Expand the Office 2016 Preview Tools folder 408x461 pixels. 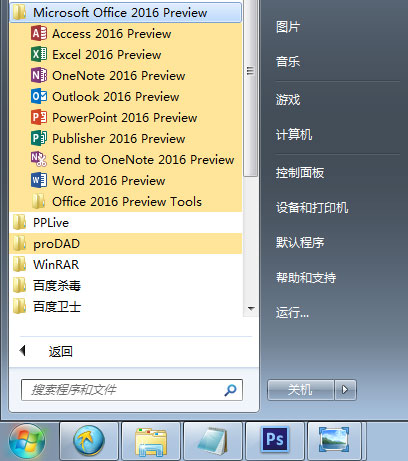pos(126,201)
